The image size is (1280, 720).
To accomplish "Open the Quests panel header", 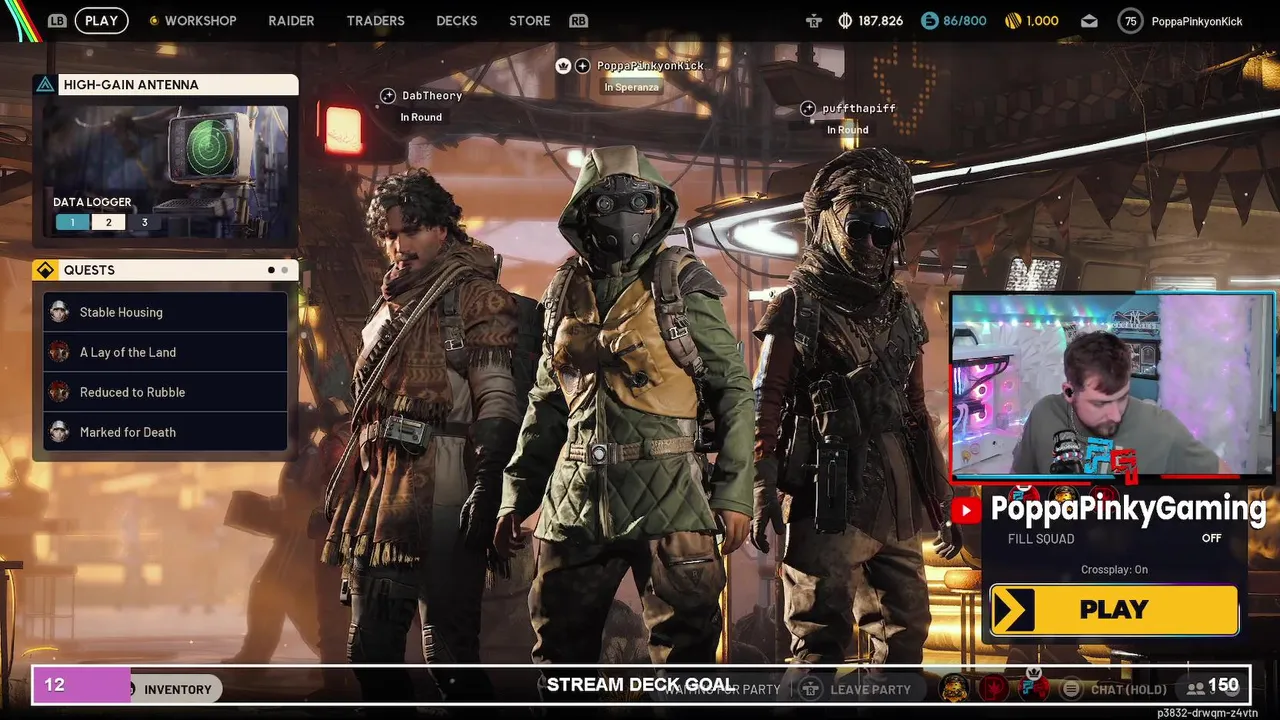I will point(166,270).
